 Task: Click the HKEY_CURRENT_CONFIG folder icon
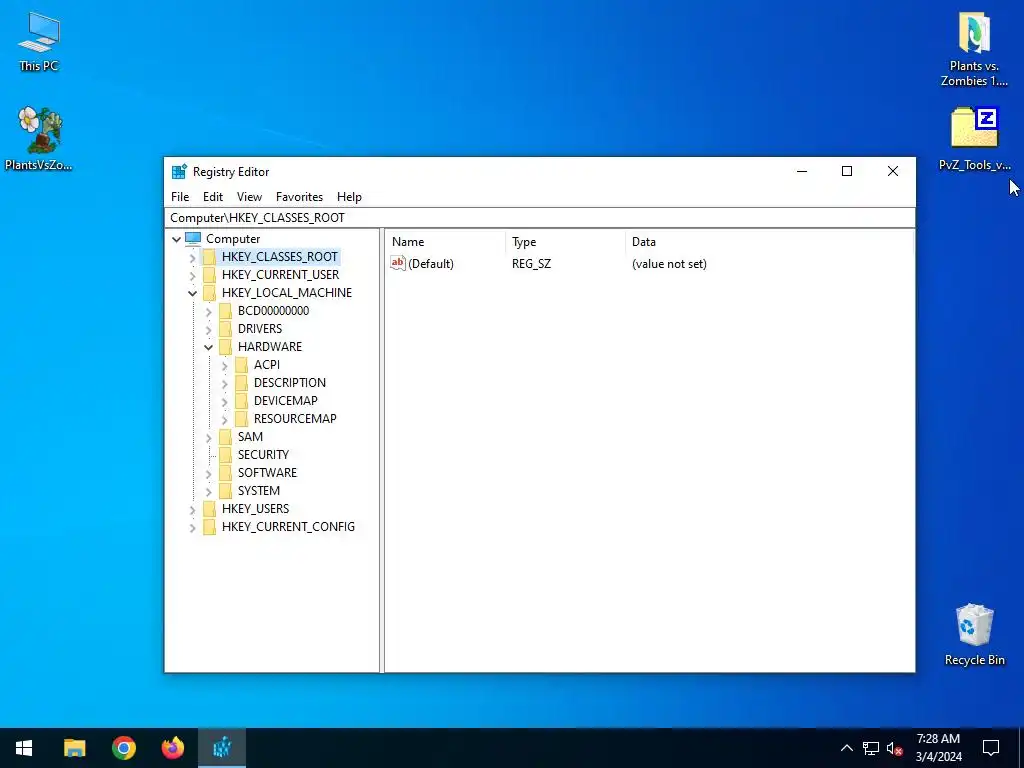click(x=210, y=526)
